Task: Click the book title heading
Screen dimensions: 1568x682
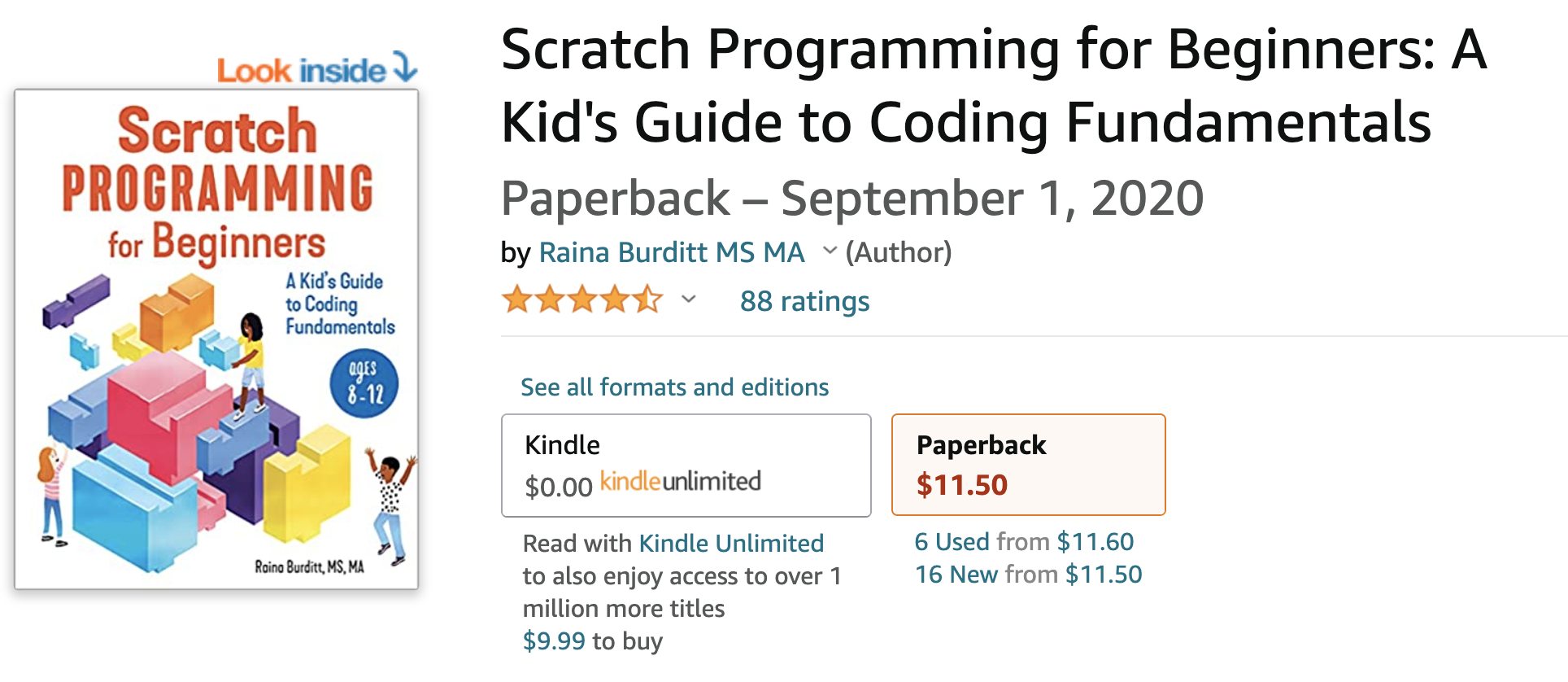Action: pos(994,85)
